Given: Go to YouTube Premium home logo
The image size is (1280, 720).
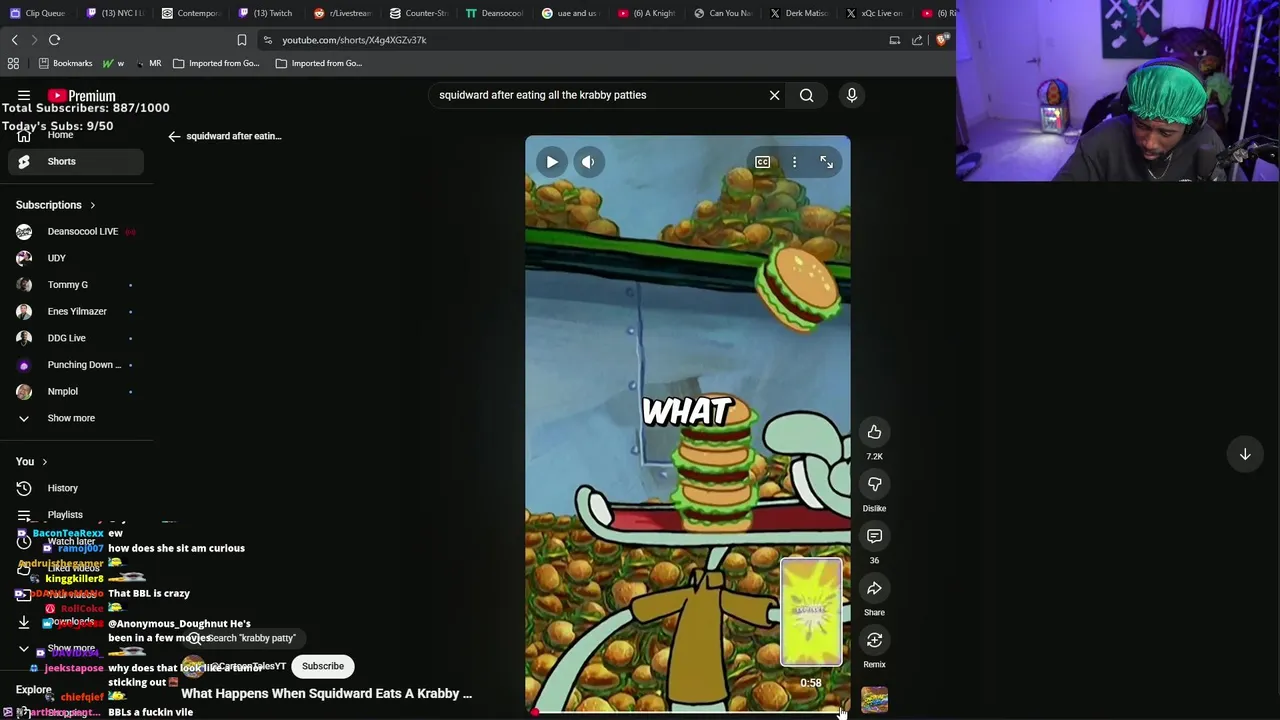Looking at the screenshot, I should 82,96.
